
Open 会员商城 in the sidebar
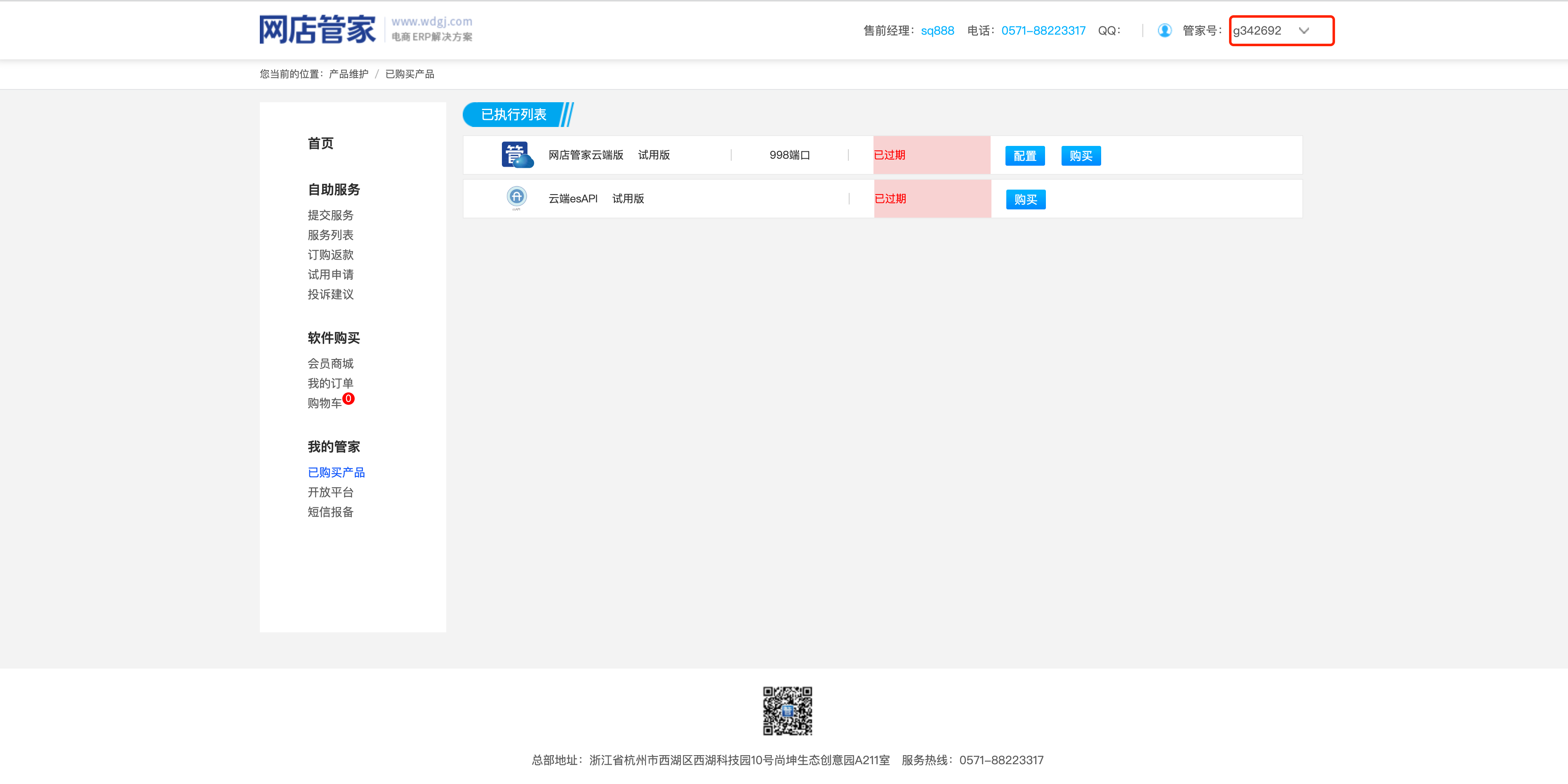(330, 364)
